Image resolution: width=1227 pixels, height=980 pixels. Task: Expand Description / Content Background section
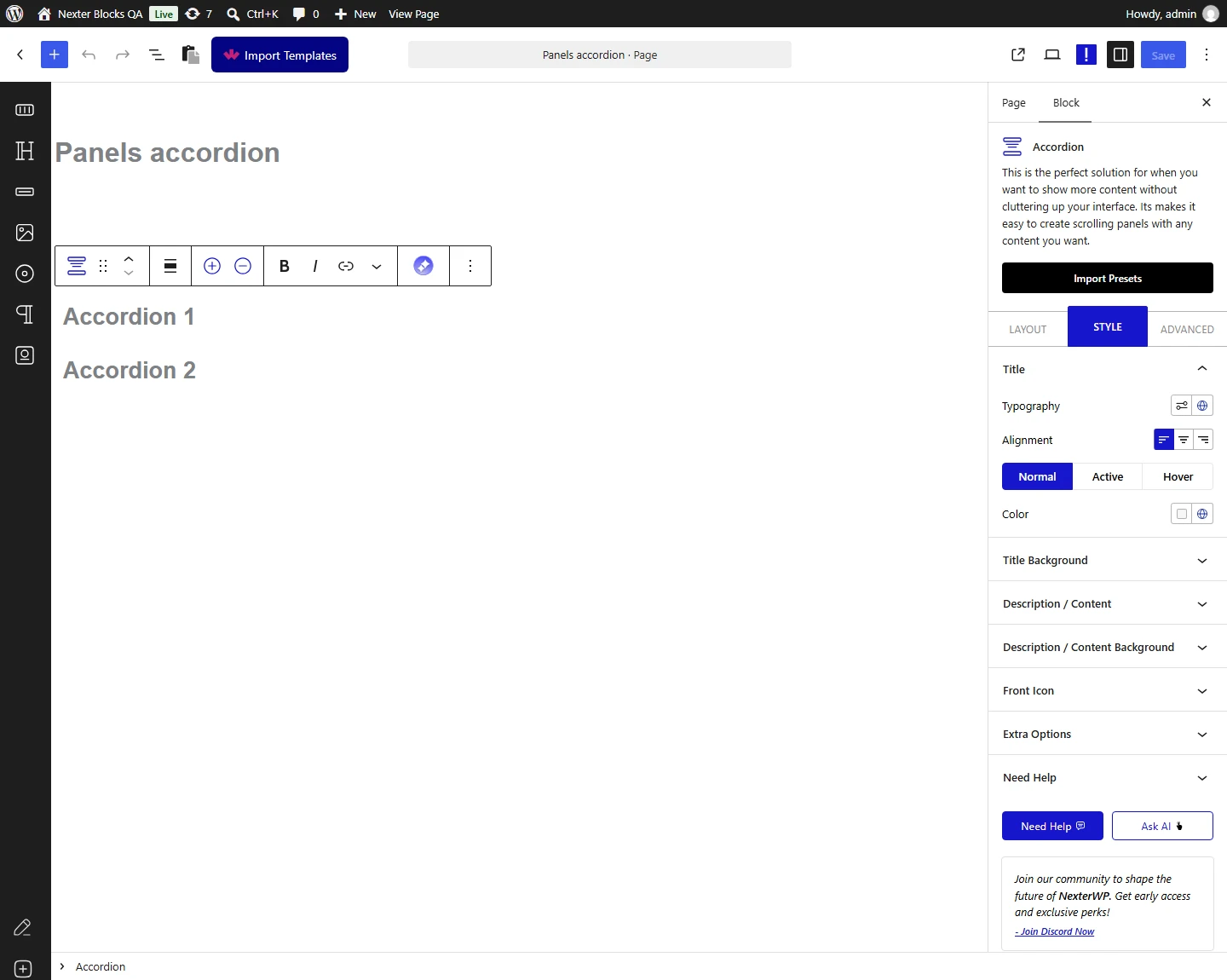tap(1108, 647)
